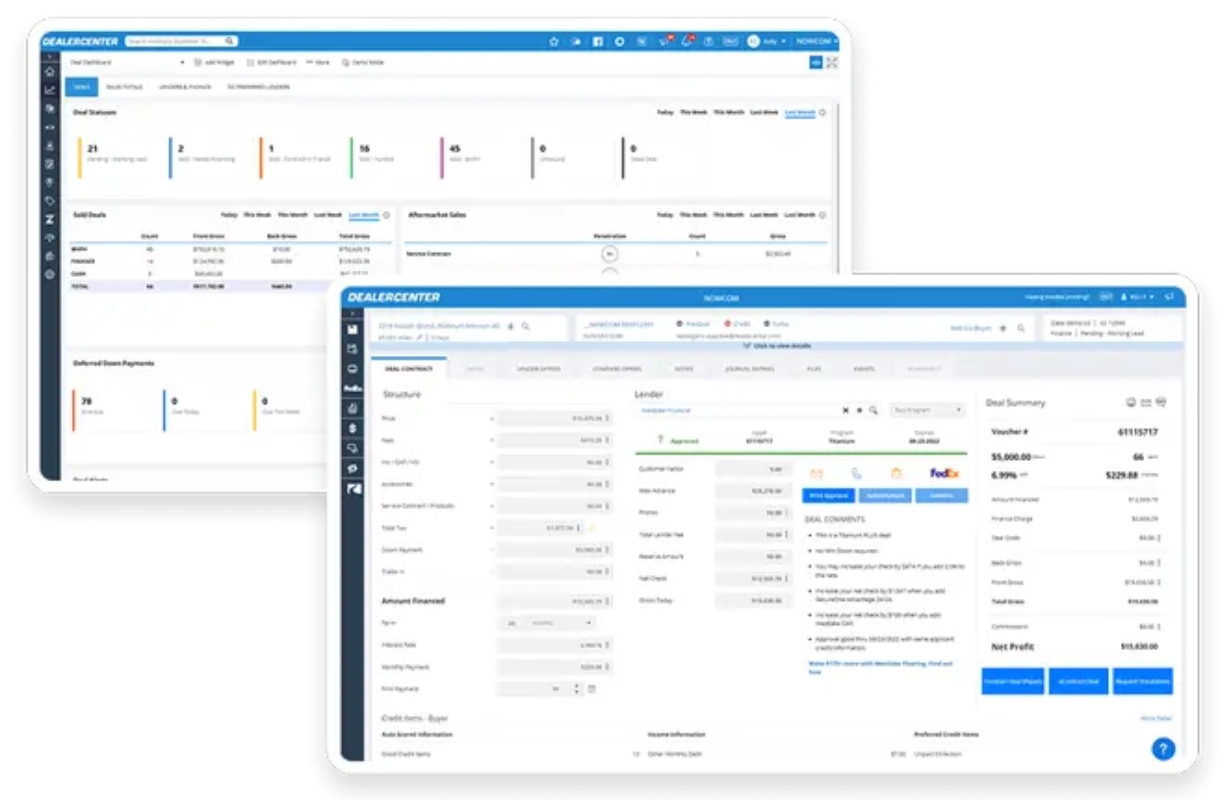
Task: Select the This Month filter in Deal Statuses
Action: pos(728,112)
